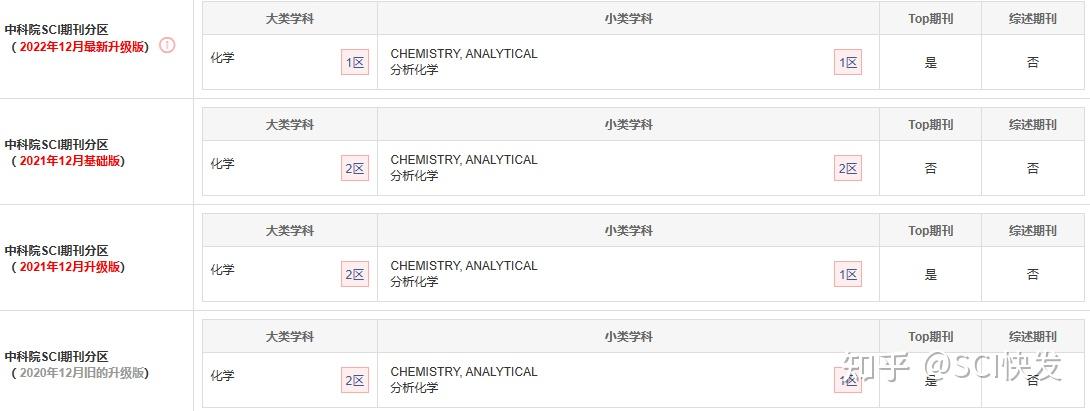
Task: Click the 大类学科 header in the first table
Action: (290, 19)
